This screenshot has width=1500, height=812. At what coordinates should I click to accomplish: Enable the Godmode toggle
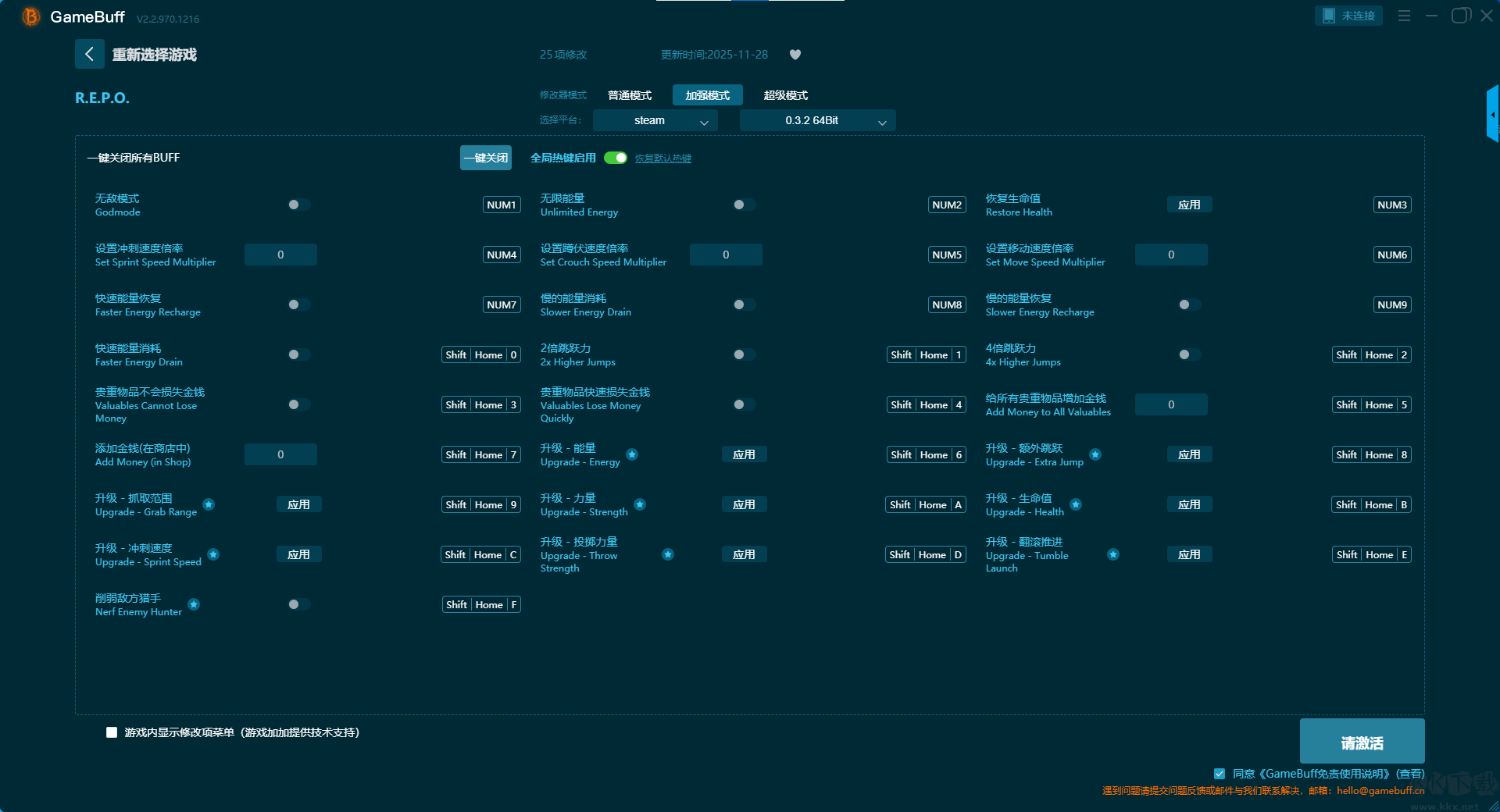[298, 205]
